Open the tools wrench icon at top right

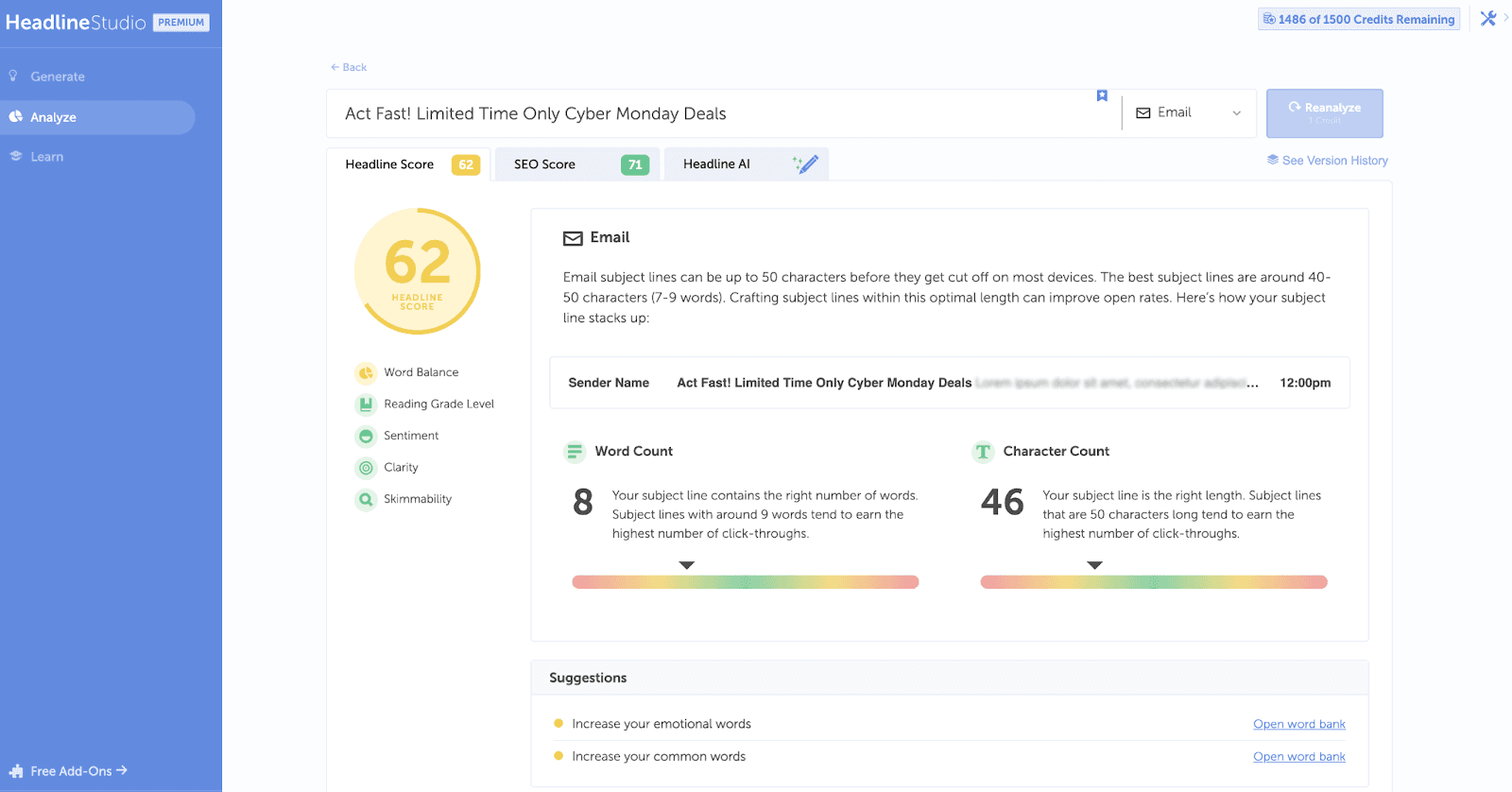tap(1487, 18)
